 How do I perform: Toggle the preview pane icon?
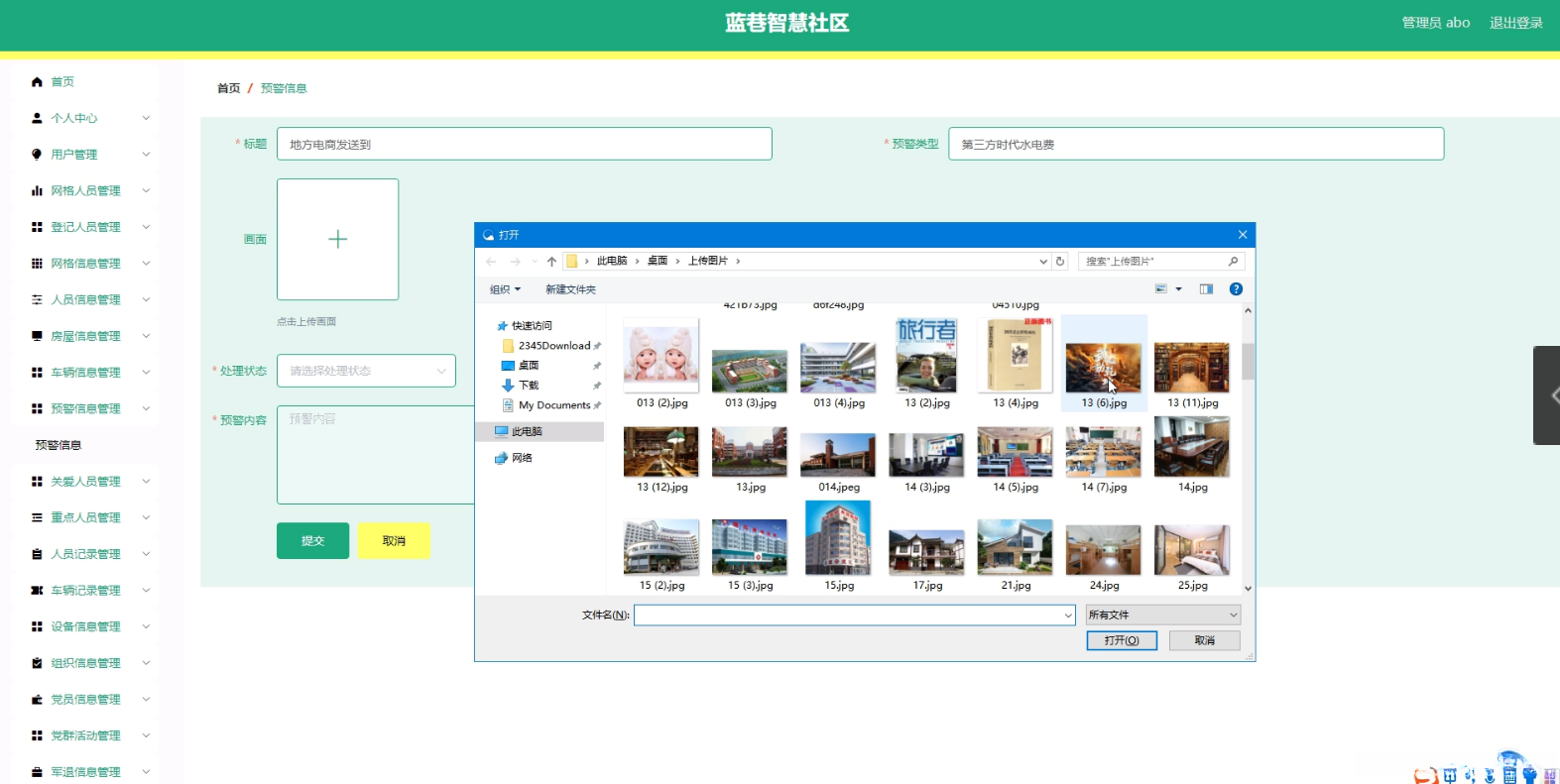click(1206, 289)
